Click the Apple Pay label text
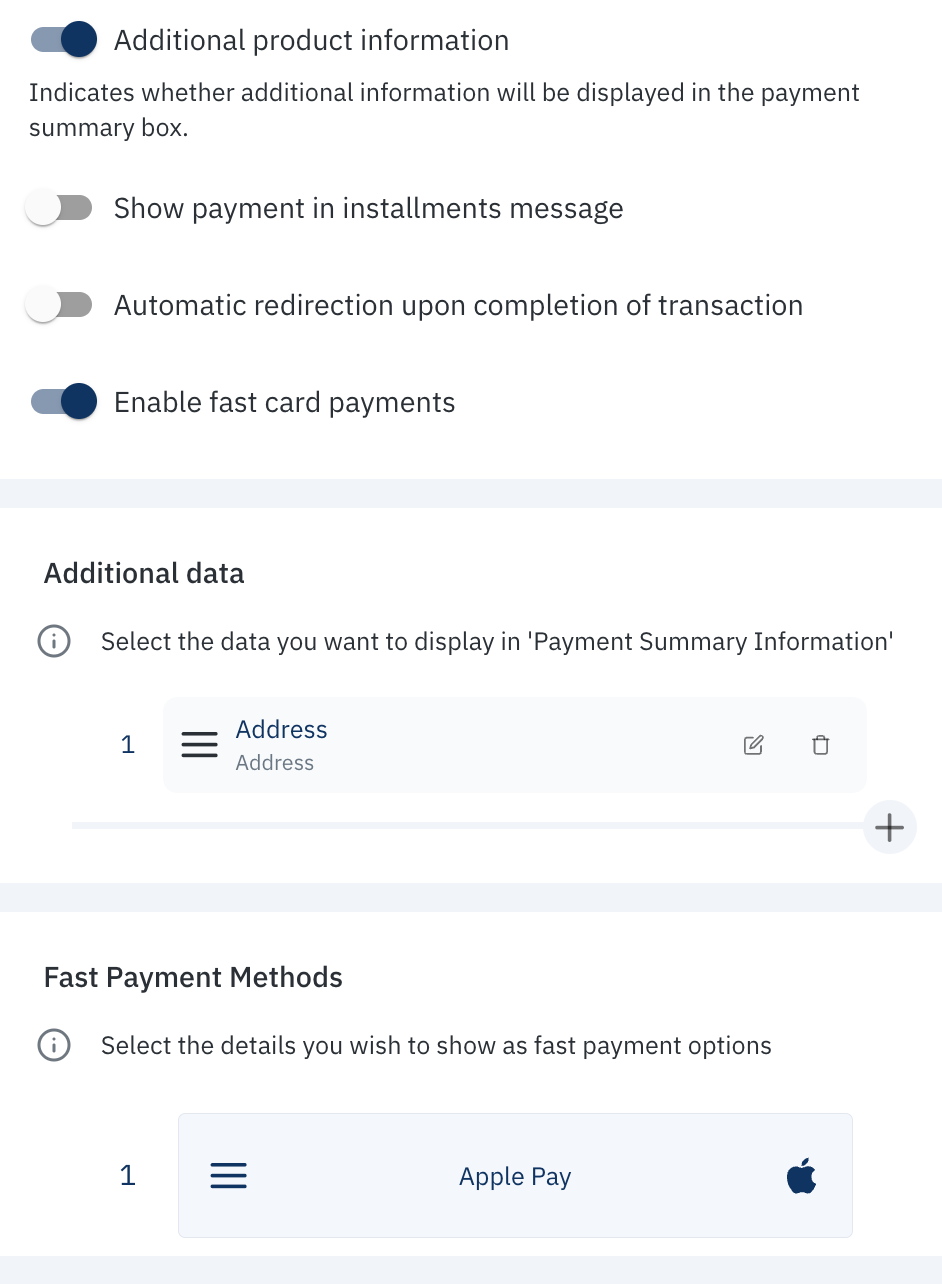Image resolution: width=942 pixels, height=1284 pixels. (x=515, y=1177)
